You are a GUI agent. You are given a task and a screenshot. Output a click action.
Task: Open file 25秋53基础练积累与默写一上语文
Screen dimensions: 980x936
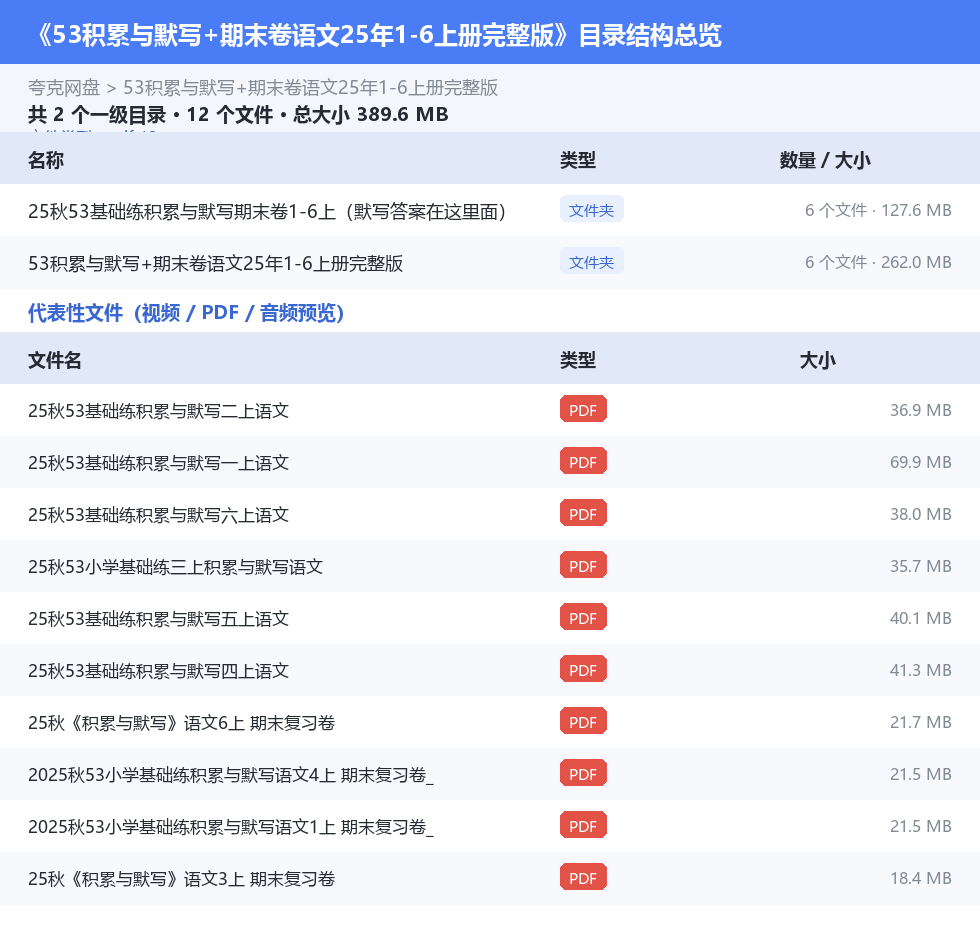click(158, 463)
